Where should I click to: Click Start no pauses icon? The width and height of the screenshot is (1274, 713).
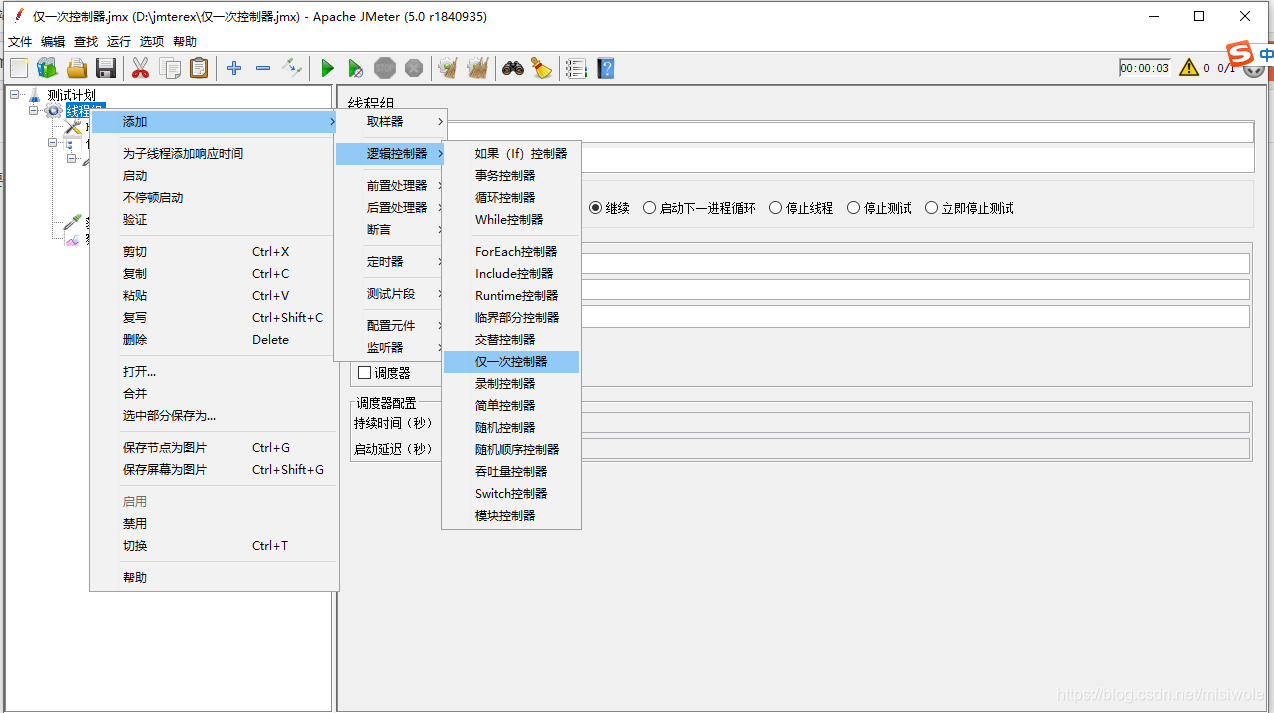[x=356, y=68]
